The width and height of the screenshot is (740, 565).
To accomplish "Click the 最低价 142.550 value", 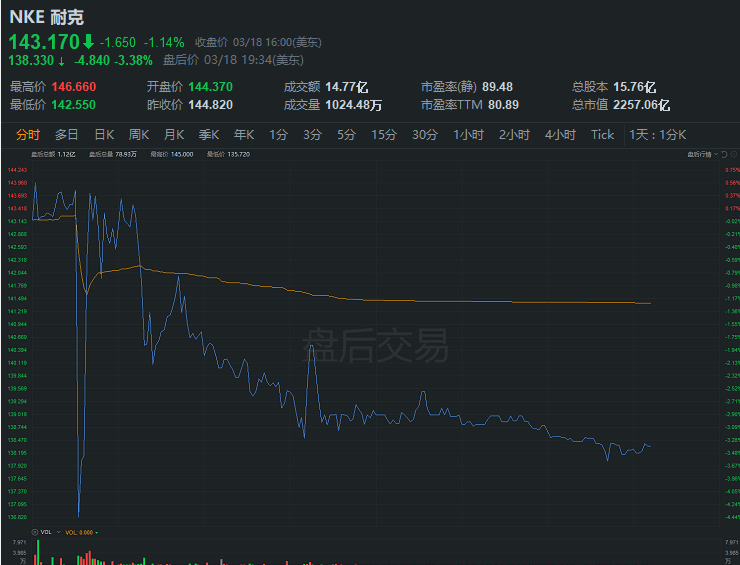I will click(74, 105).
